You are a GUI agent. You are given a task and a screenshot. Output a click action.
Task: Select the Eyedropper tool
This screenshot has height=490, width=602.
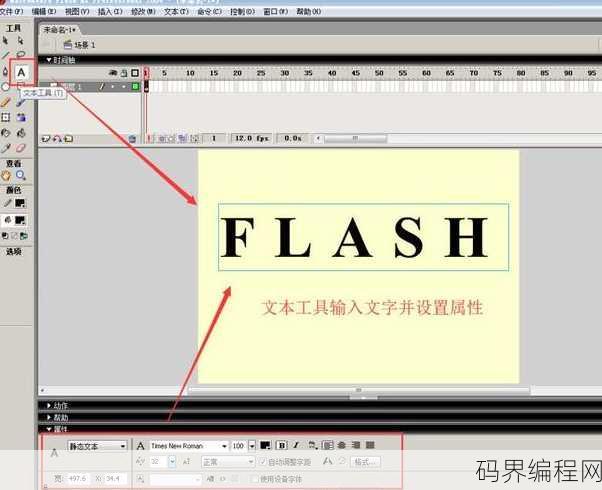click(x=5, y=148)
